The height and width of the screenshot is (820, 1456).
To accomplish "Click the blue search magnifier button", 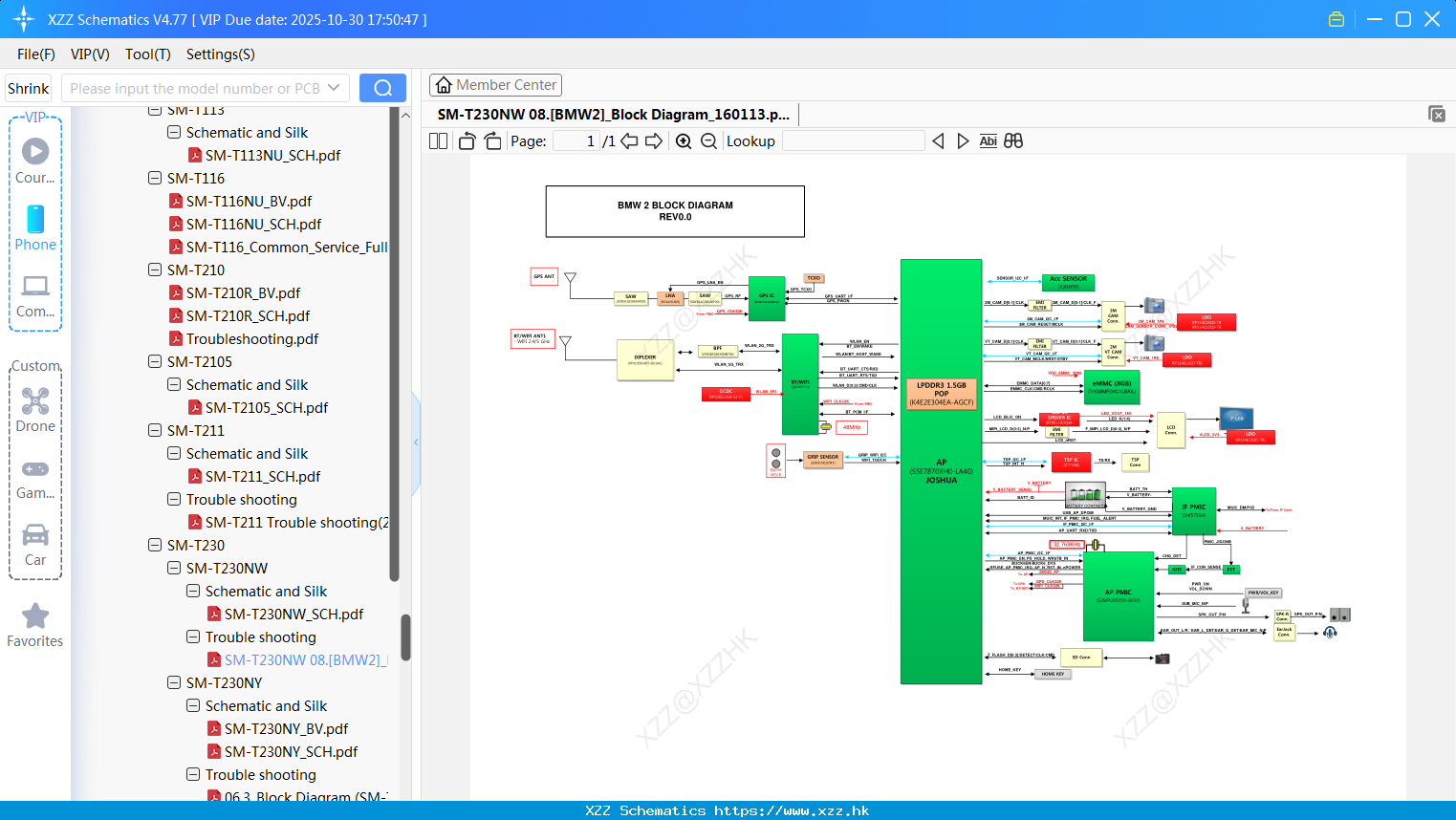I will point(382,88).
